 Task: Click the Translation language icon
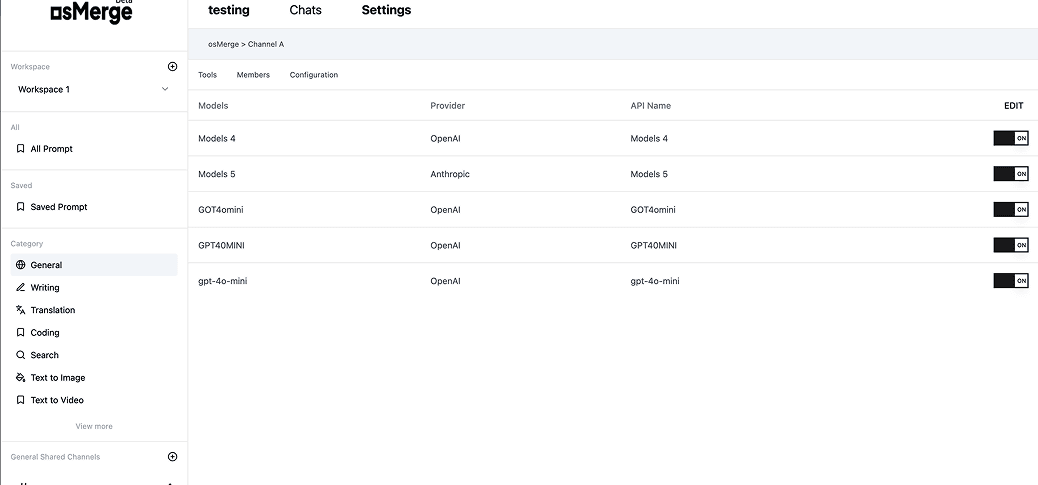coord(21,310)
